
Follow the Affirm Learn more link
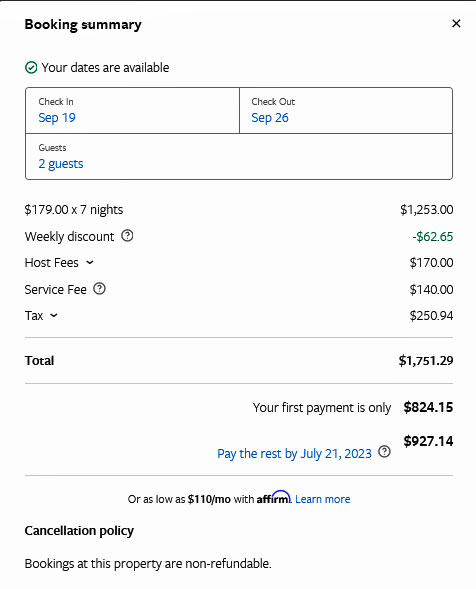point(323,499)
